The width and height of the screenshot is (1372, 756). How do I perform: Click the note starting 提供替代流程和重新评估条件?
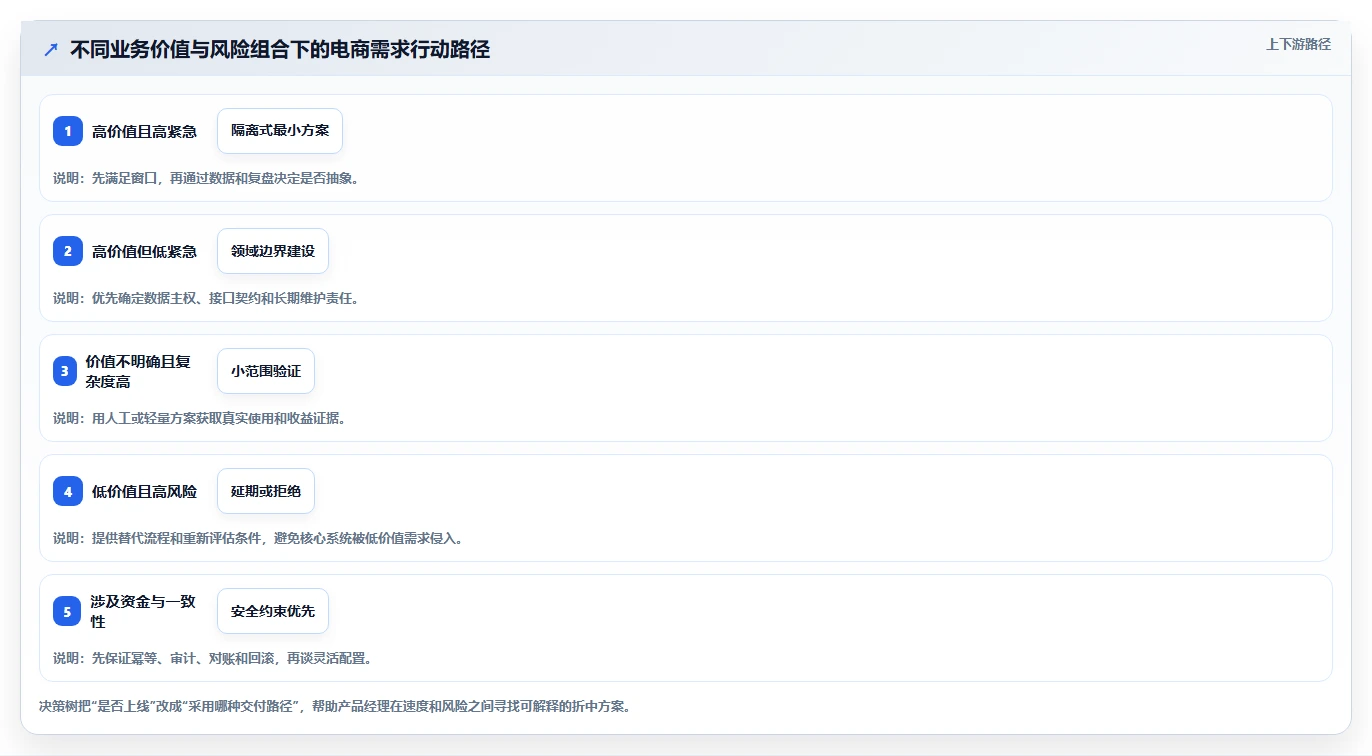[x=257, y=538]
